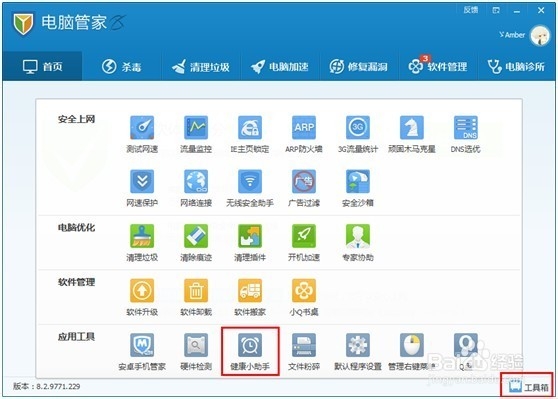The height and width of the screenshot is (399, 558).
Task: Open 默认程序设置 default programs
Action: pyautogui.click(x=358, y=352)
